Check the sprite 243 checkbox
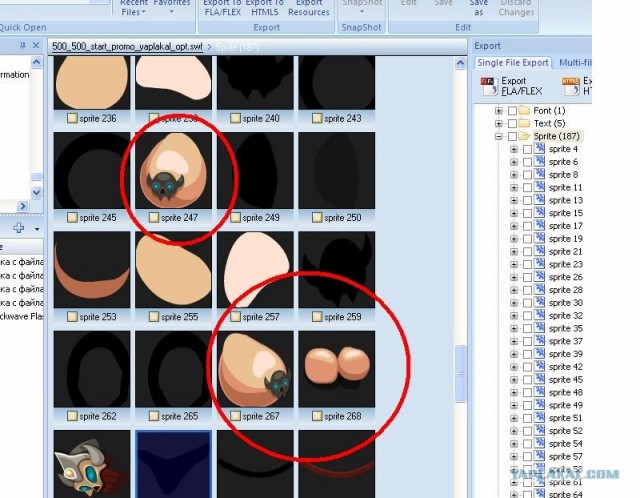This screenshot has width=640, height=498. [317, 118]
